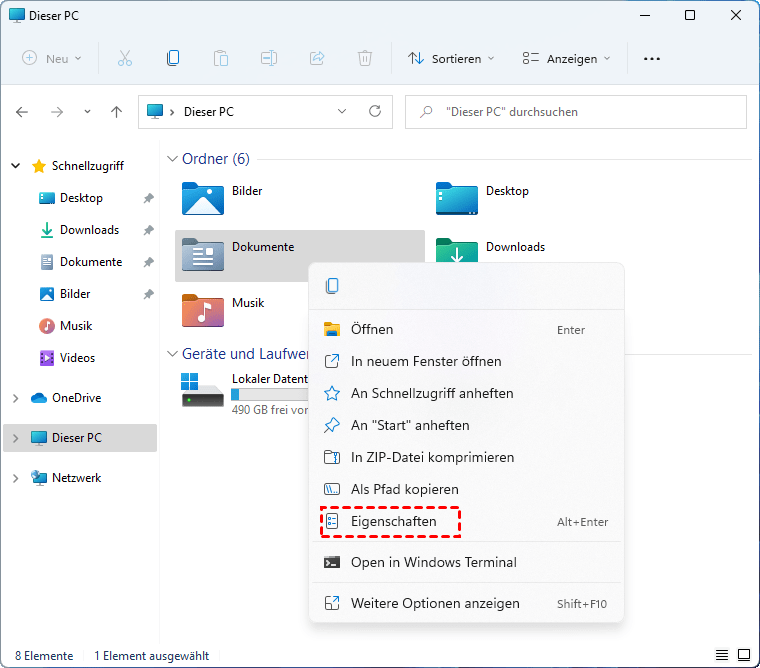Click the Delete trash can icon
Viewport: 760px width, 668px height.
click(364, 59)
